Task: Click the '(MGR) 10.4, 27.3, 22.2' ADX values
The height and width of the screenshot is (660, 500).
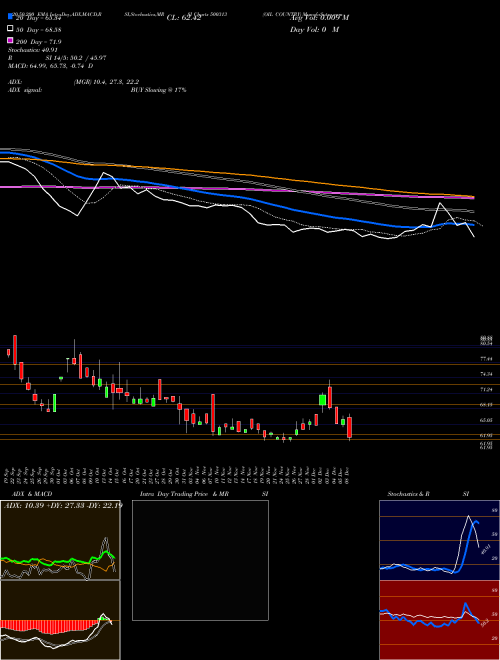Action: point(106,82)
